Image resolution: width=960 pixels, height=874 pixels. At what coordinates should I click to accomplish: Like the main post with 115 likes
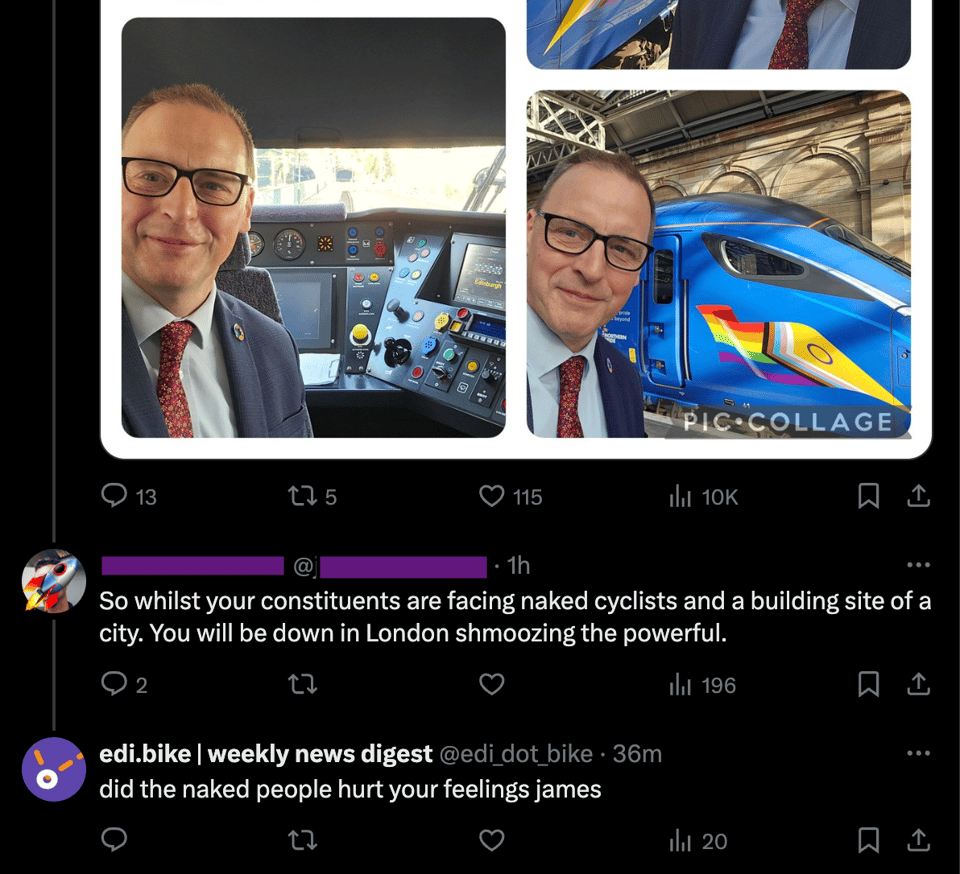[492, 496]
